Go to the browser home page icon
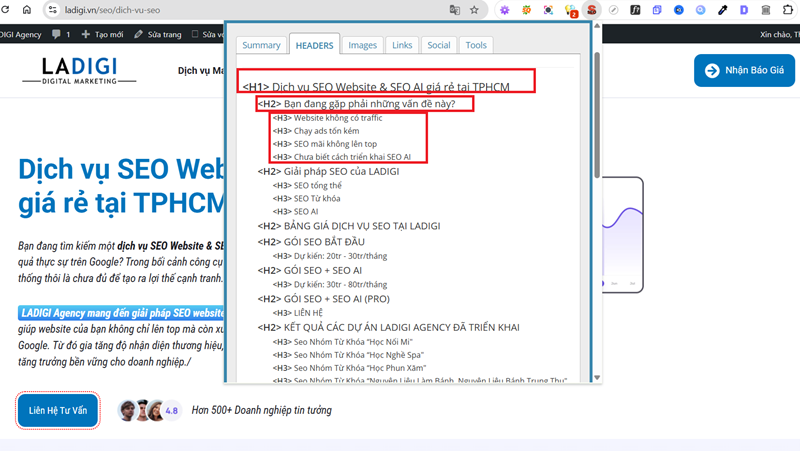This screenshot has width=800, height=451. coord(27,10)
